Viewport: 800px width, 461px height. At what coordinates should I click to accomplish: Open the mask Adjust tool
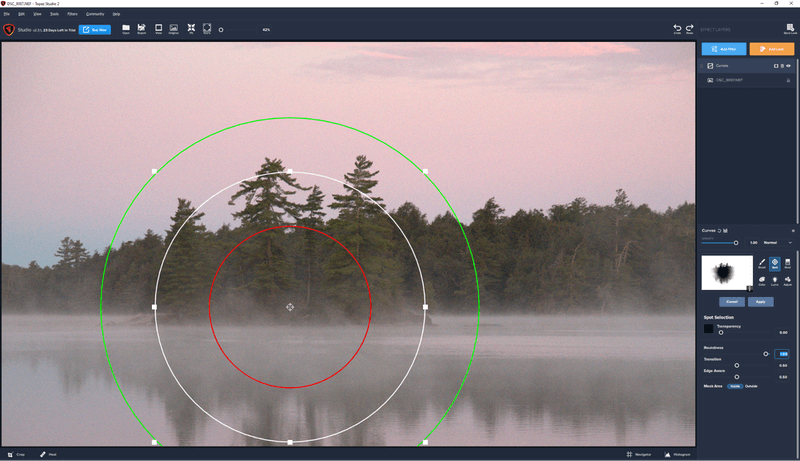point(787,280)
